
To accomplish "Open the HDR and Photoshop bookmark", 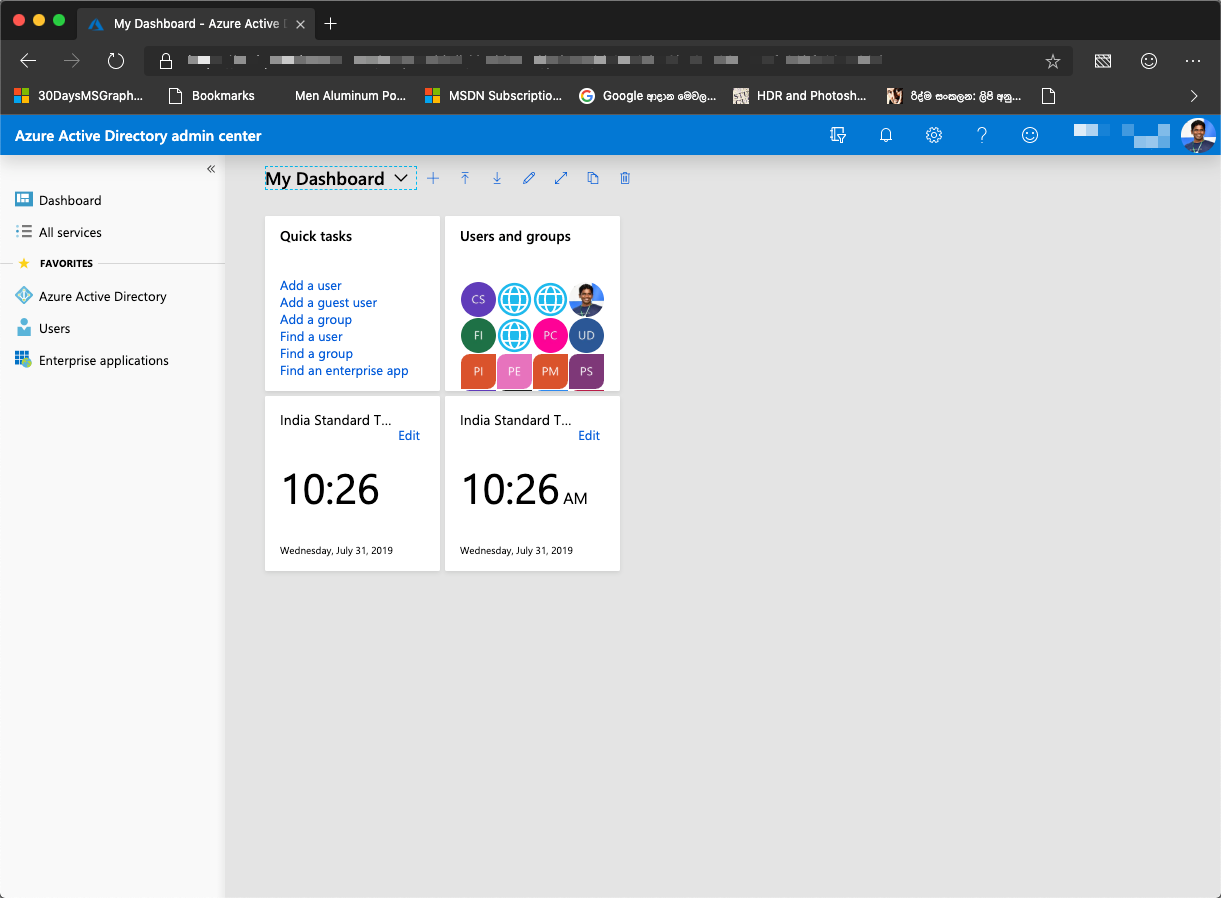I will pos(800,96).
